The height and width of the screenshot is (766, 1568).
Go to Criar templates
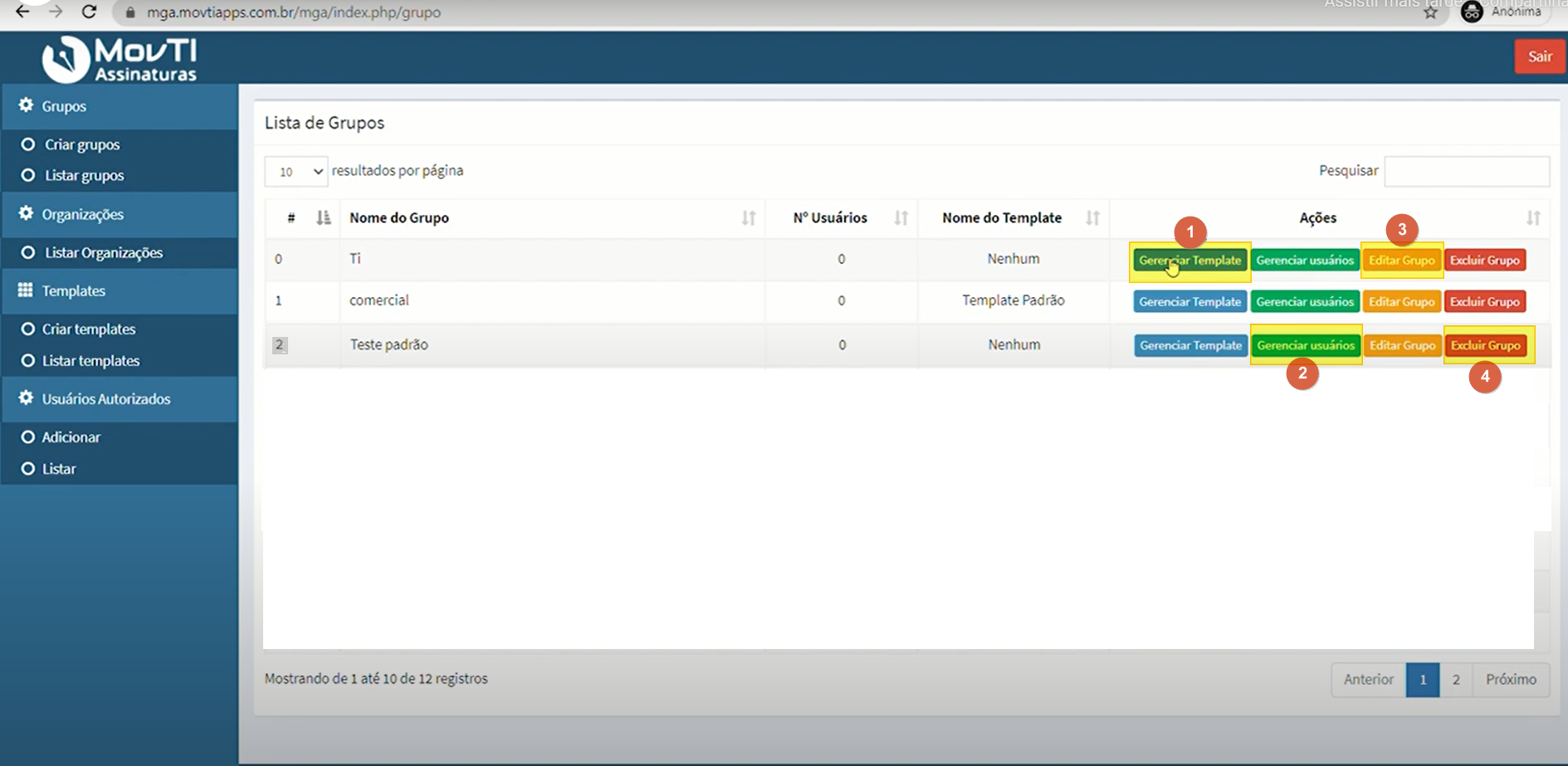[89, 329]
